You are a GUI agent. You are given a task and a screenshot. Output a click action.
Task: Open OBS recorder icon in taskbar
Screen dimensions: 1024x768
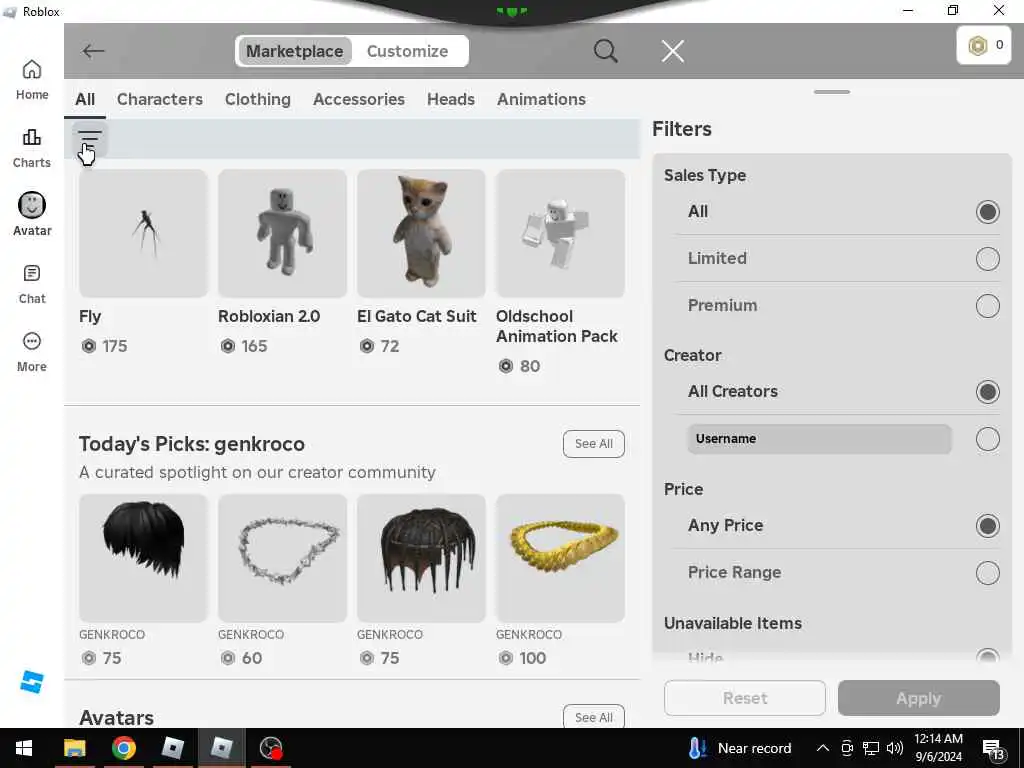pyautogui.click(x=270, y=748)
